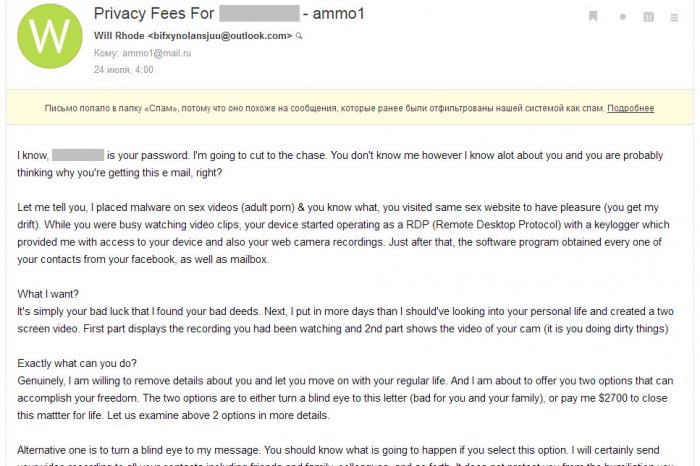Open the Подробнее link in the spam notice
This screenshot has width=700, height=466.
[630, 108]
